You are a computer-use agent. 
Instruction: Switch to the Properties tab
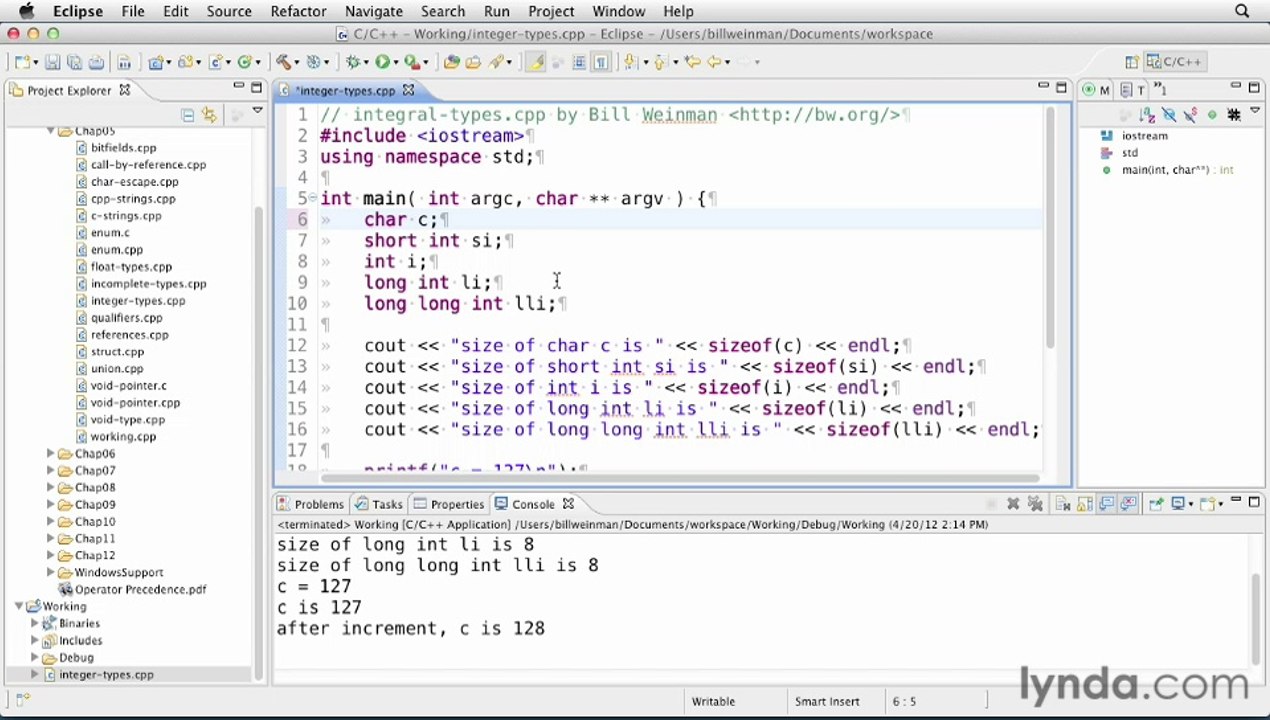point(449,504)
